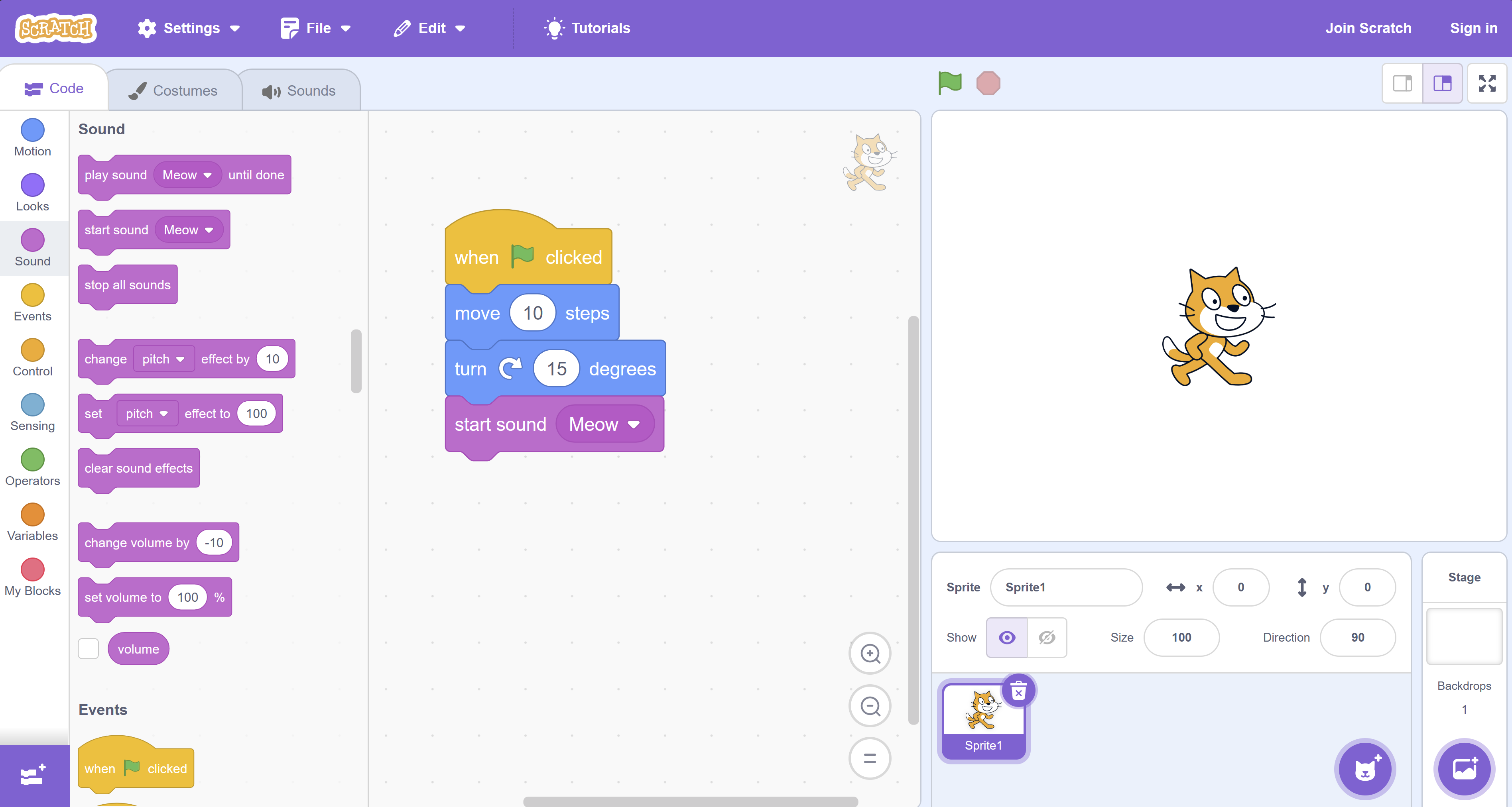This screenshot has height=807, width=1512.
Task: Enter full screen stage mode
Action: [x=1487, y=83]
